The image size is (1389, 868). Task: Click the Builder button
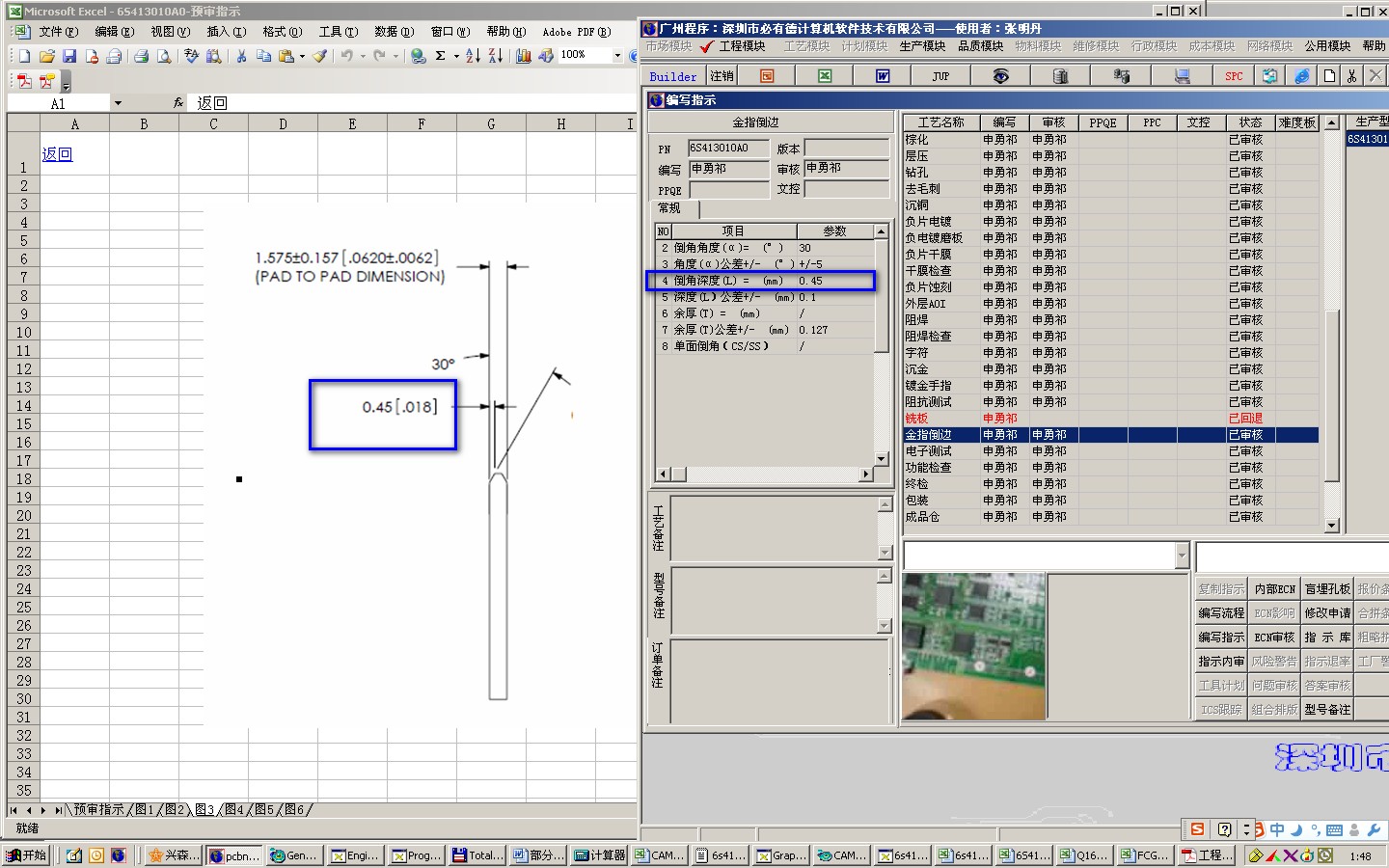pyautogui.click(x=673, y=76)
